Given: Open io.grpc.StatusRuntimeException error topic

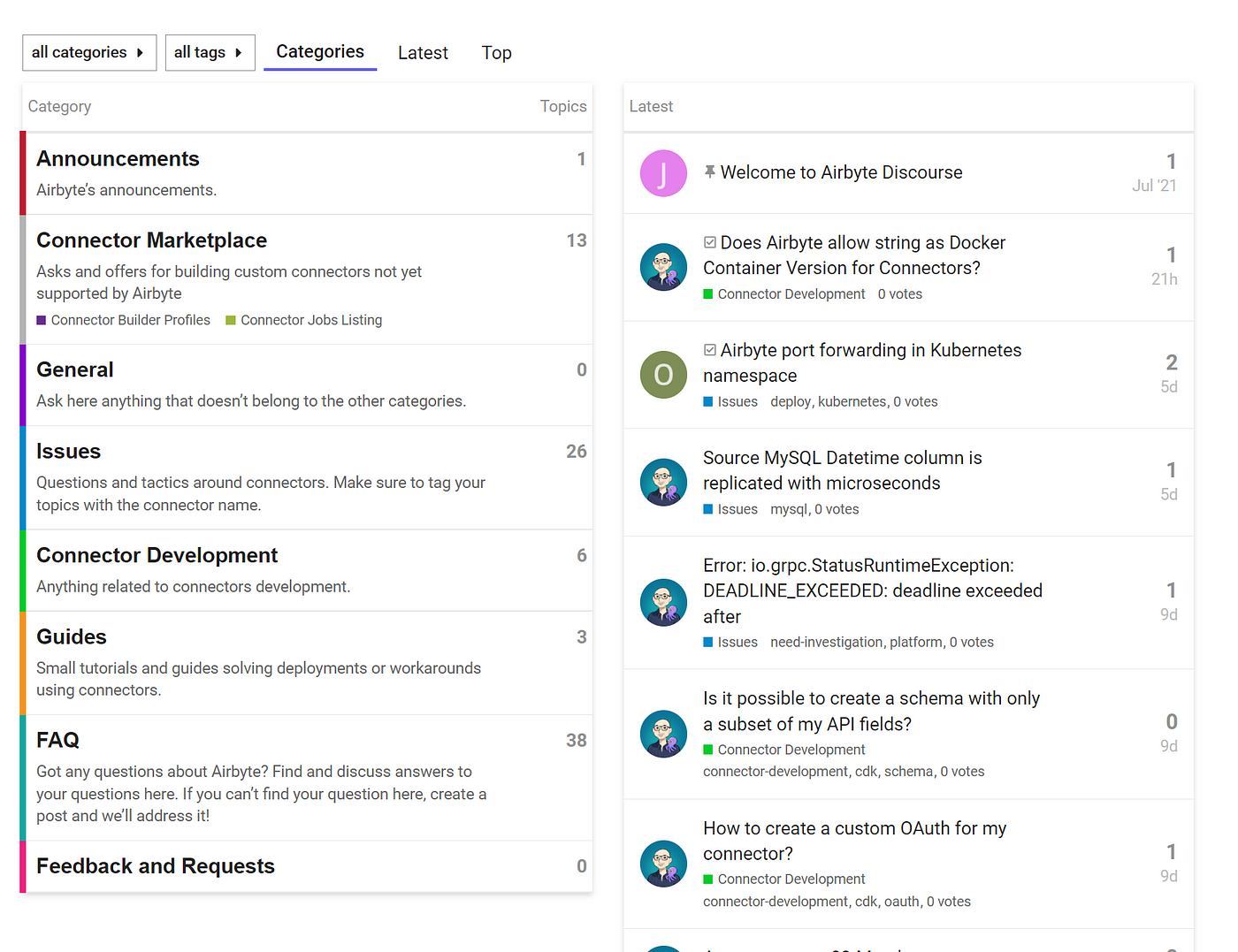Looking at the screenshot, I should coord(873,590).
